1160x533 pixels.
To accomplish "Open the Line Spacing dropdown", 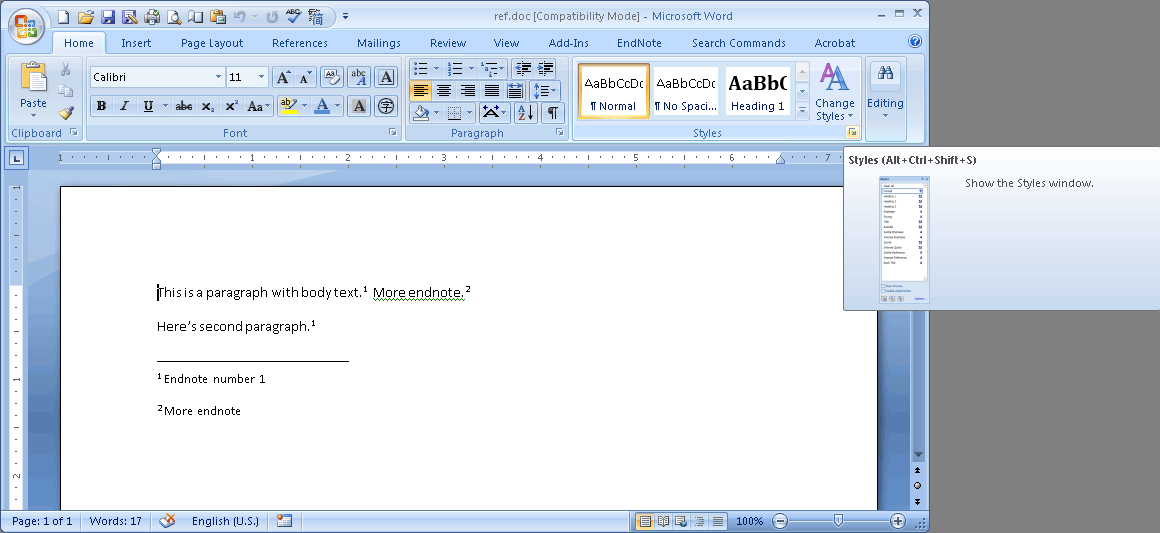I will coord(544,91).
